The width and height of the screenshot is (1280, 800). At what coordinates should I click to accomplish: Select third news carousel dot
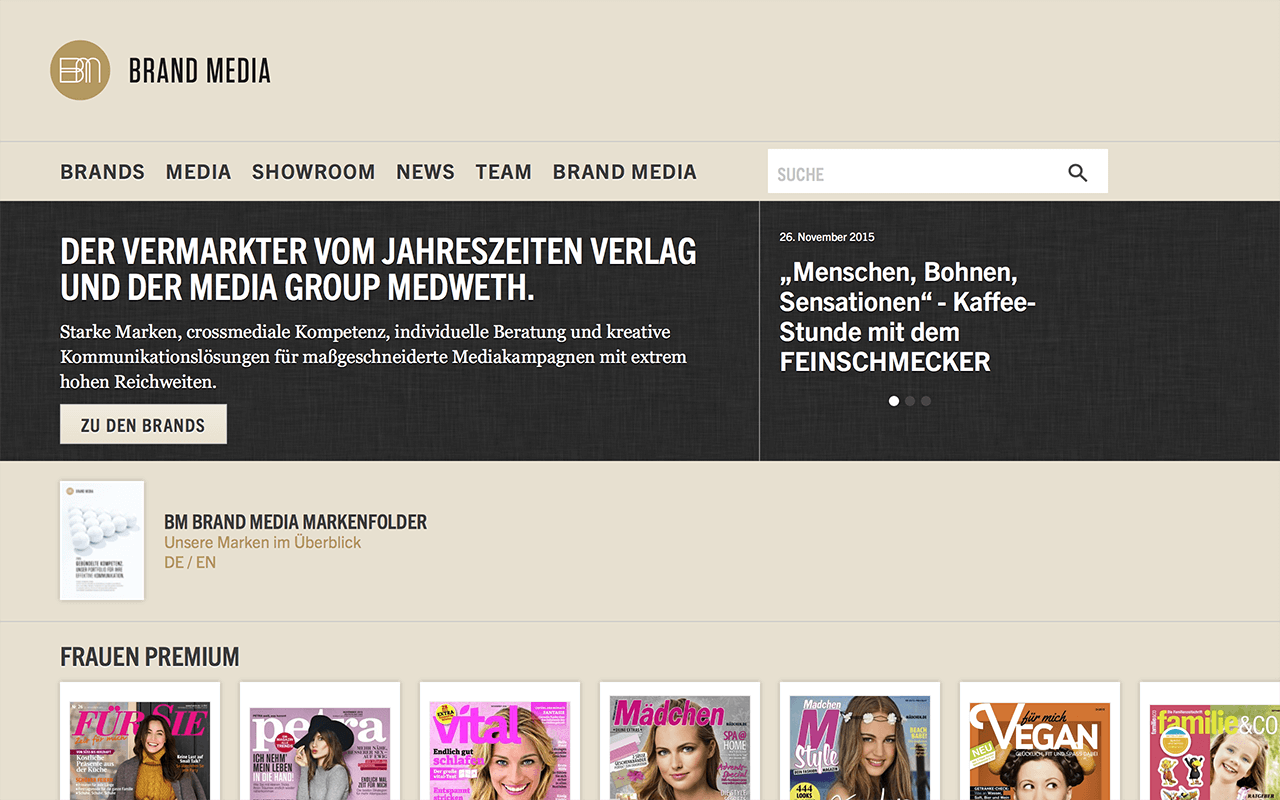(926, 401)
